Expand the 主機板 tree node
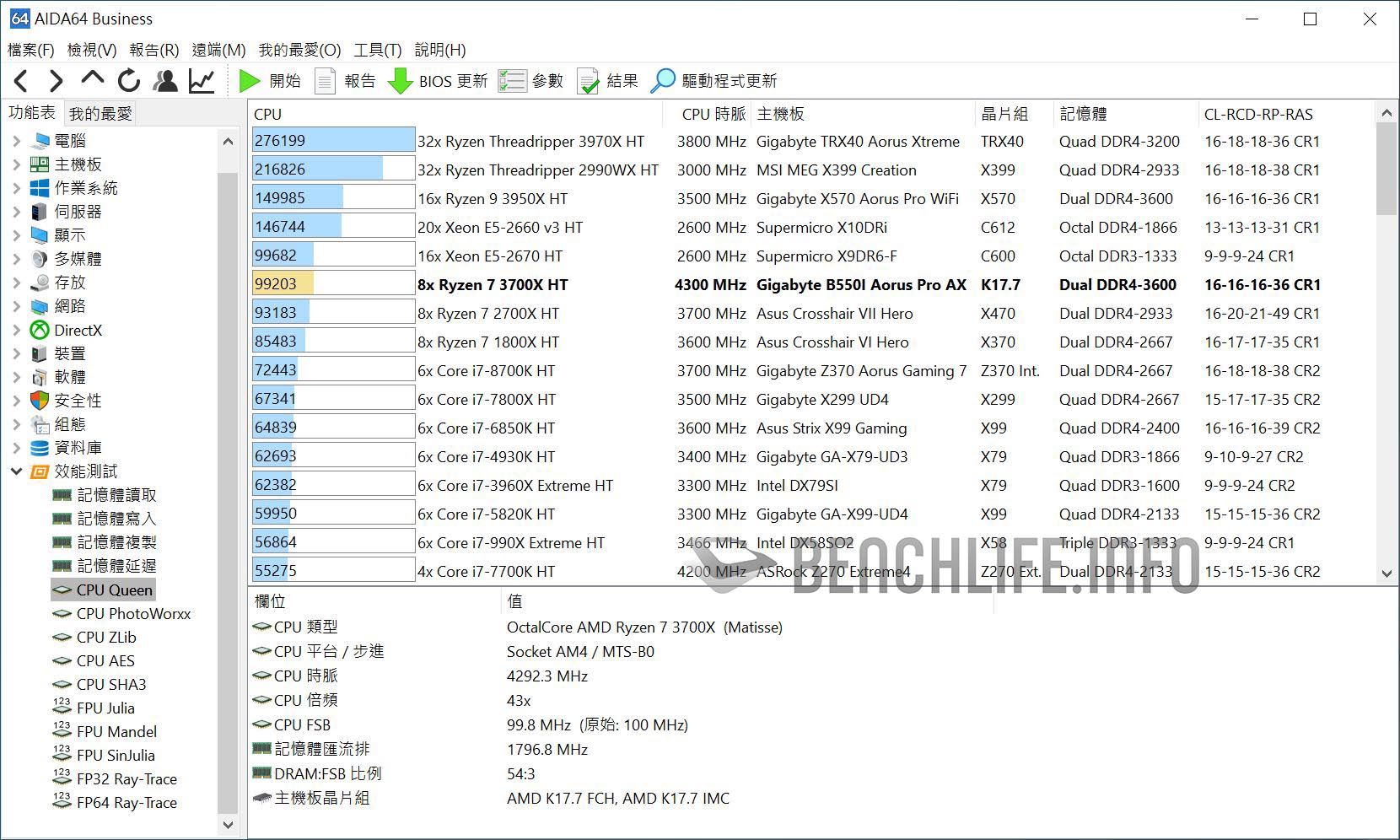The image size is (1400, 840). [x=17, y=164]
